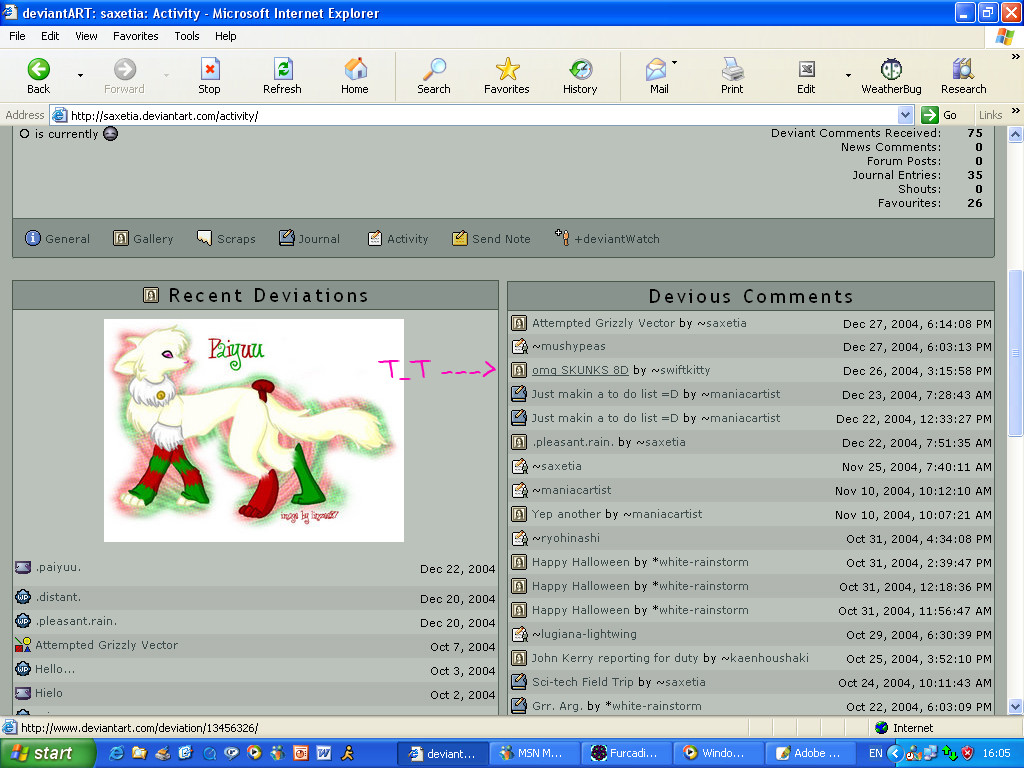Switch to the Adobe taskbar window
This screenshot has width=1024, height=768.
click(812, 753)
